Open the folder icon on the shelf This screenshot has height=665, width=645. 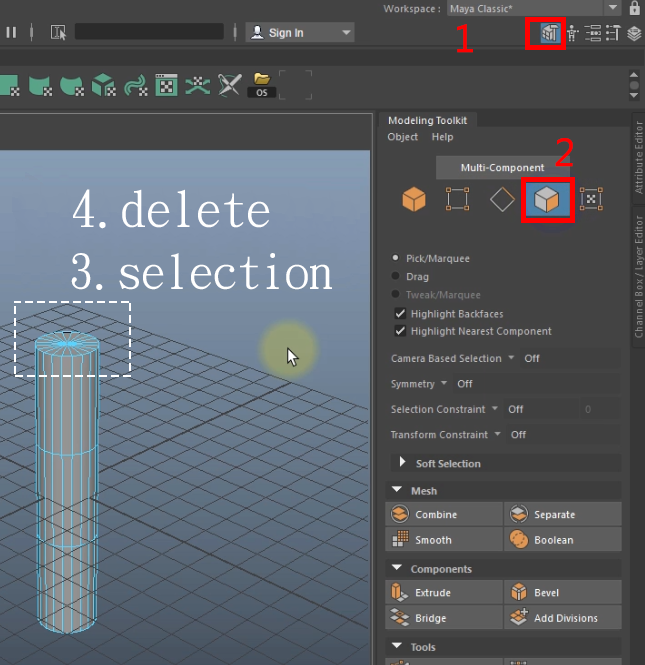tap(262, 79)
